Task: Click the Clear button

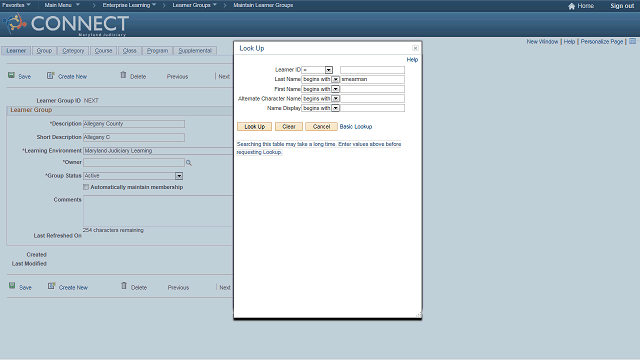Action: [x=289, y=127]
